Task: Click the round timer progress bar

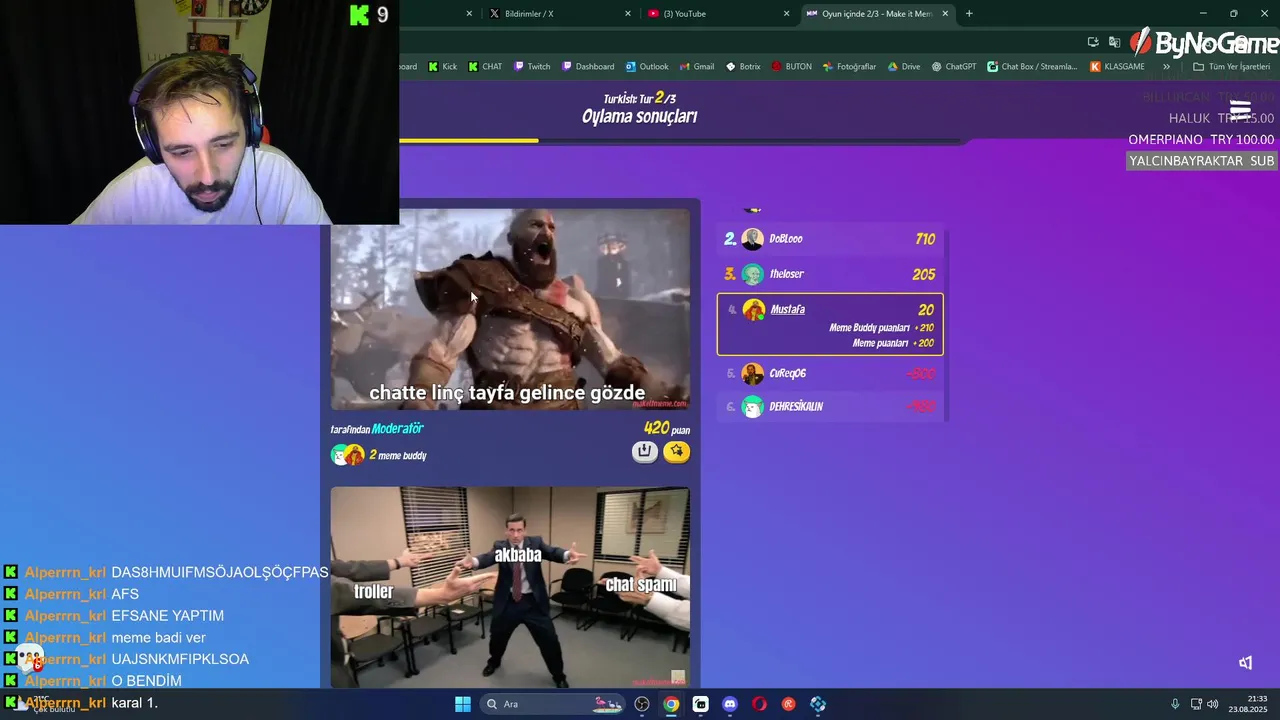Action: pyautogui.click(x=683, y=141)
